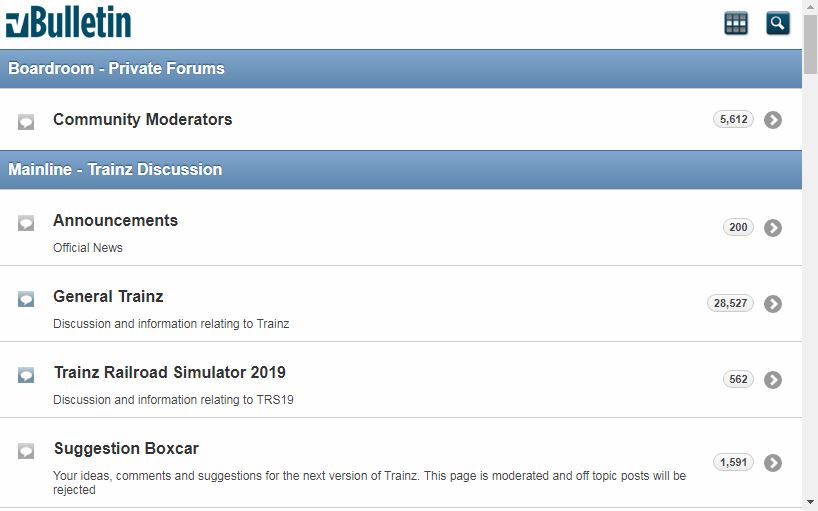Viewport: 818px width, 511px height.
Task: Open Announcements via arrow chevron
Action: coord(773,228)
